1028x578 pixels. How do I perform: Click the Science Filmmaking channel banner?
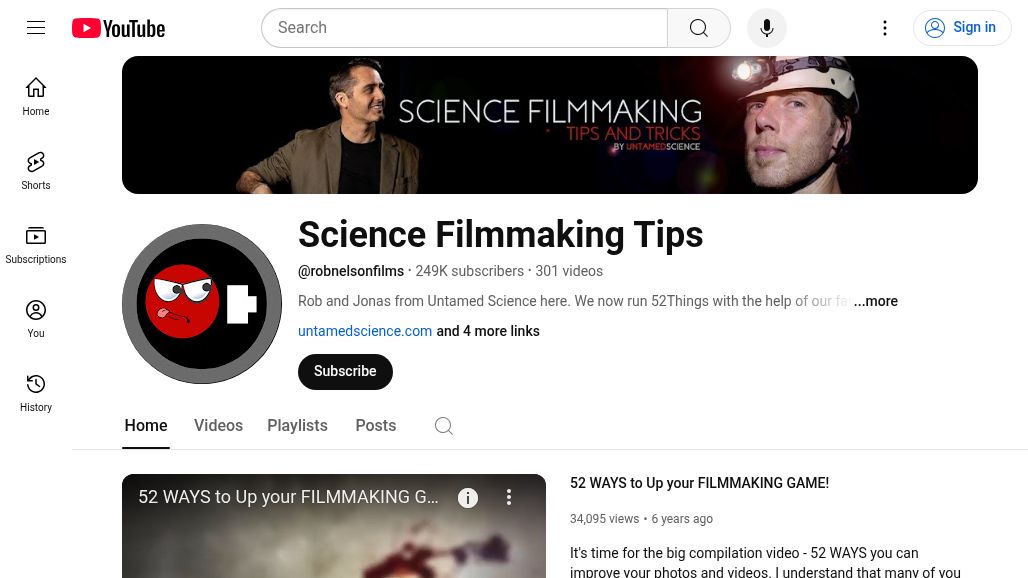click(550, 125)
